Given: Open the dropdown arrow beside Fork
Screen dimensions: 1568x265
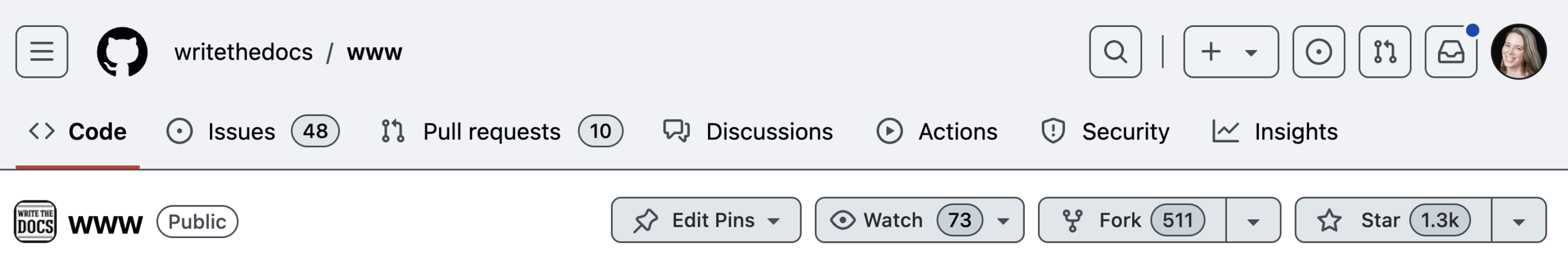Looking at the screenshot, I should [1253, 220].
